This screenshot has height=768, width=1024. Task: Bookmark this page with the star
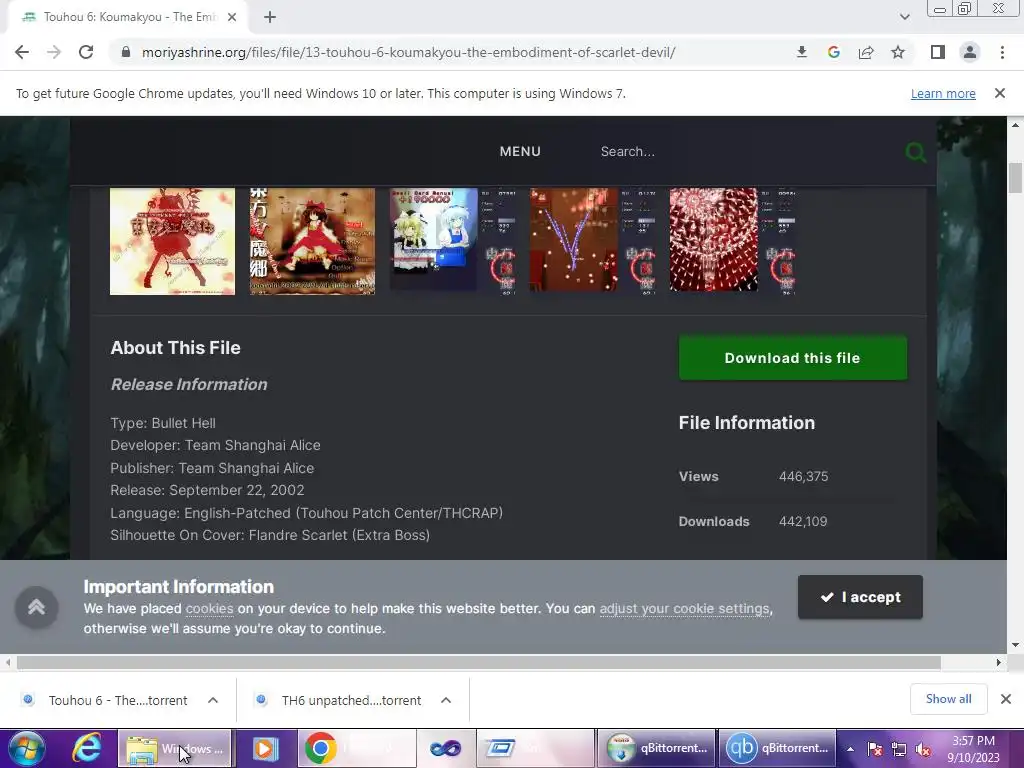(x=898, y=52)
